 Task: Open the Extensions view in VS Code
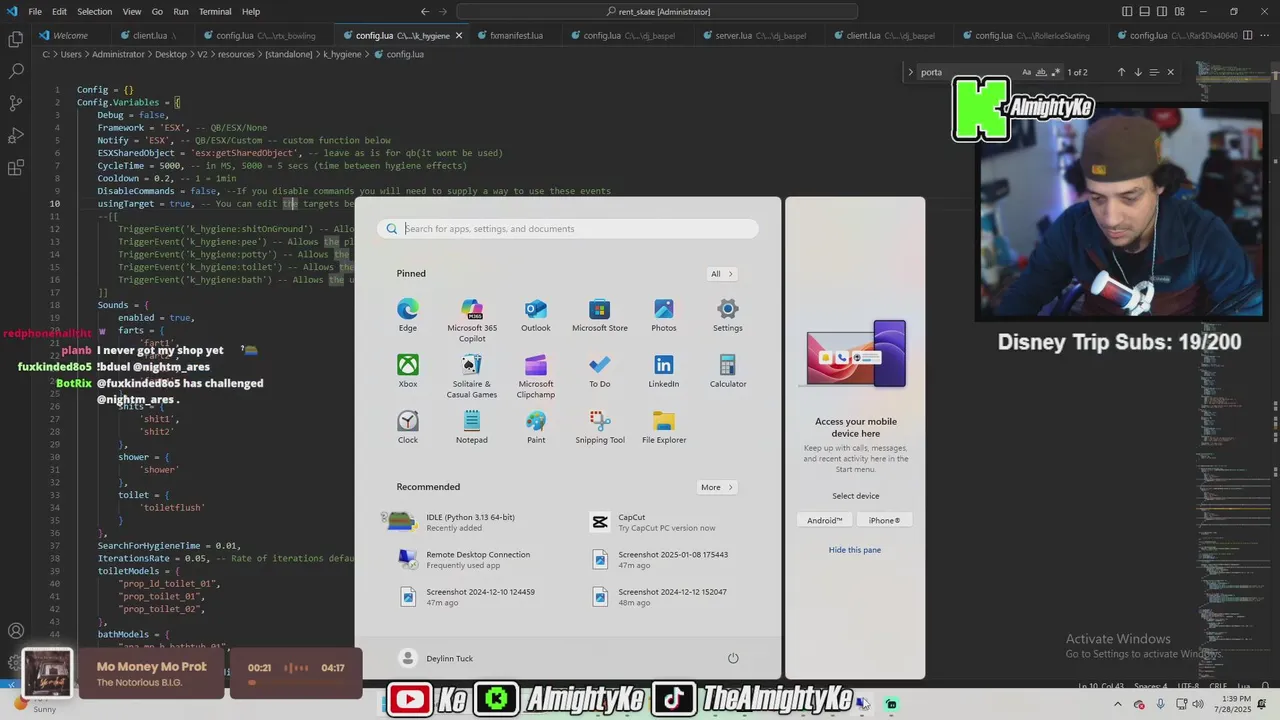click(x=16, y=168)
